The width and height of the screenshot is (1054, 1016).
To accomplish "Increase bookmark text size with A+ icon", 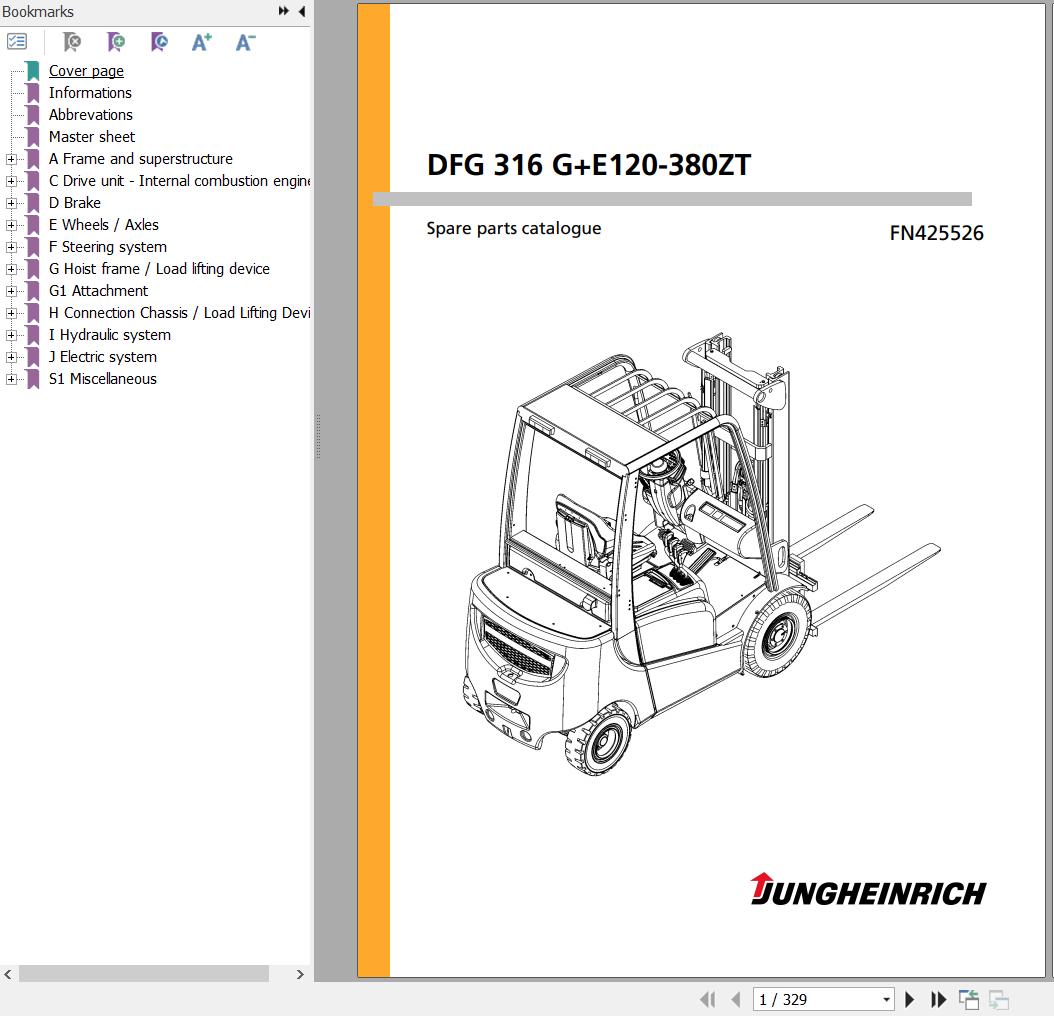I will (x=202, y=42).
